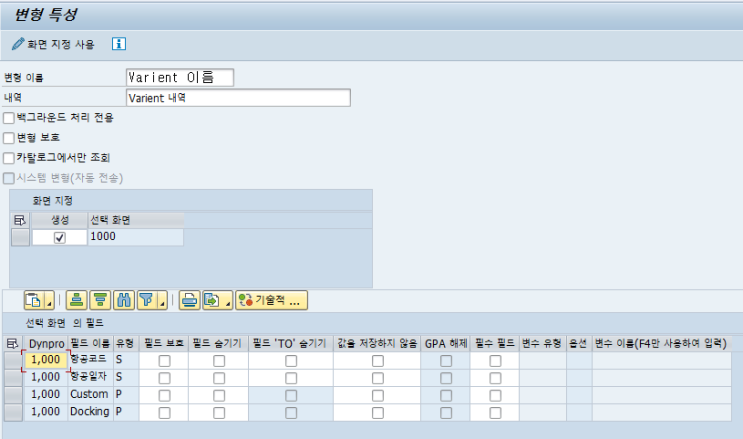Check 필드 보호 for Docking row
Screen dimensions: 743x439
pyautogui.click(x=164, y=413)
